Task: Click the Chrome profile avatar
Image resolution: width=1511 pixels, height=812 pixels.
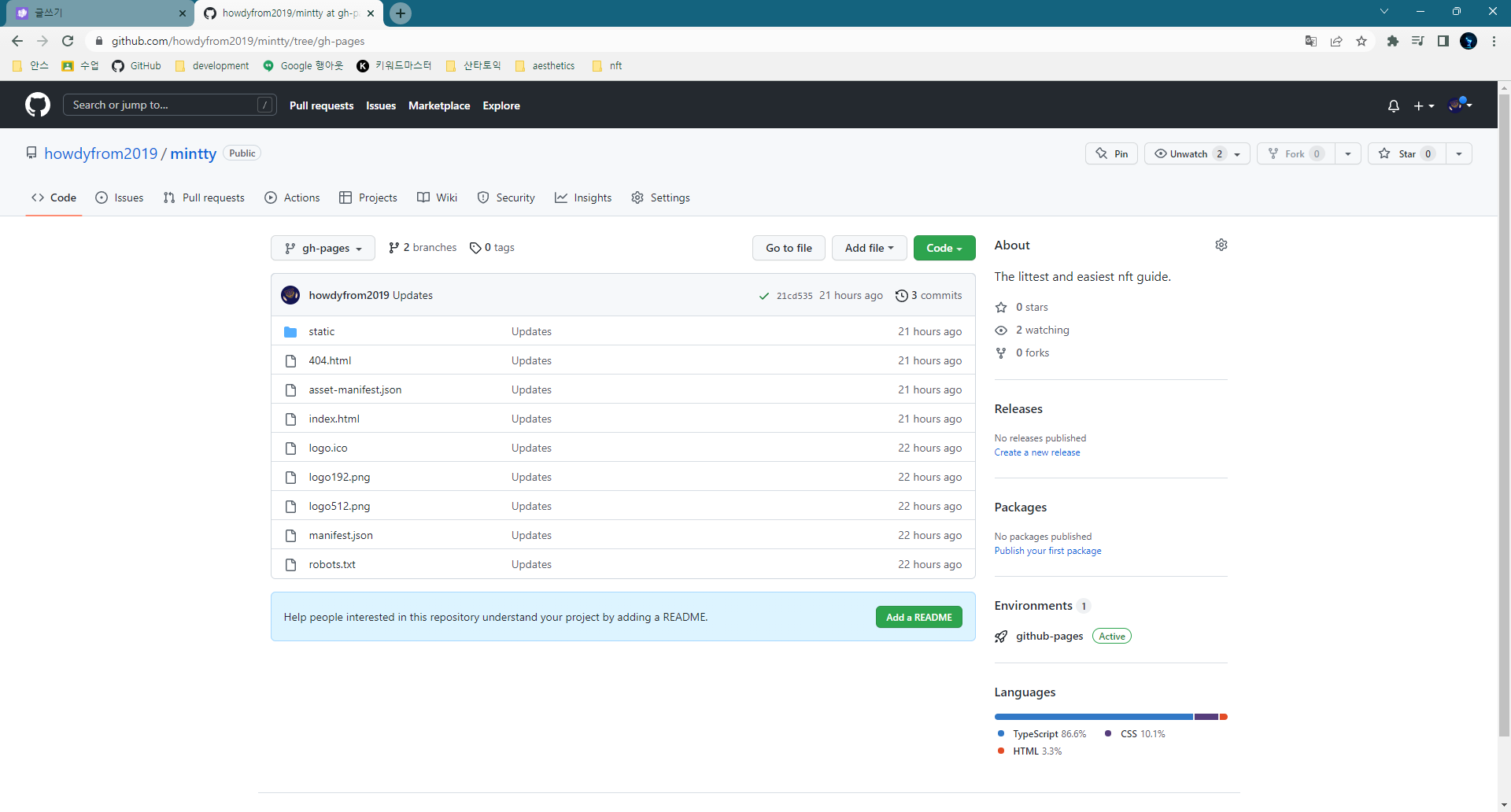Action: coord(1469,41)
